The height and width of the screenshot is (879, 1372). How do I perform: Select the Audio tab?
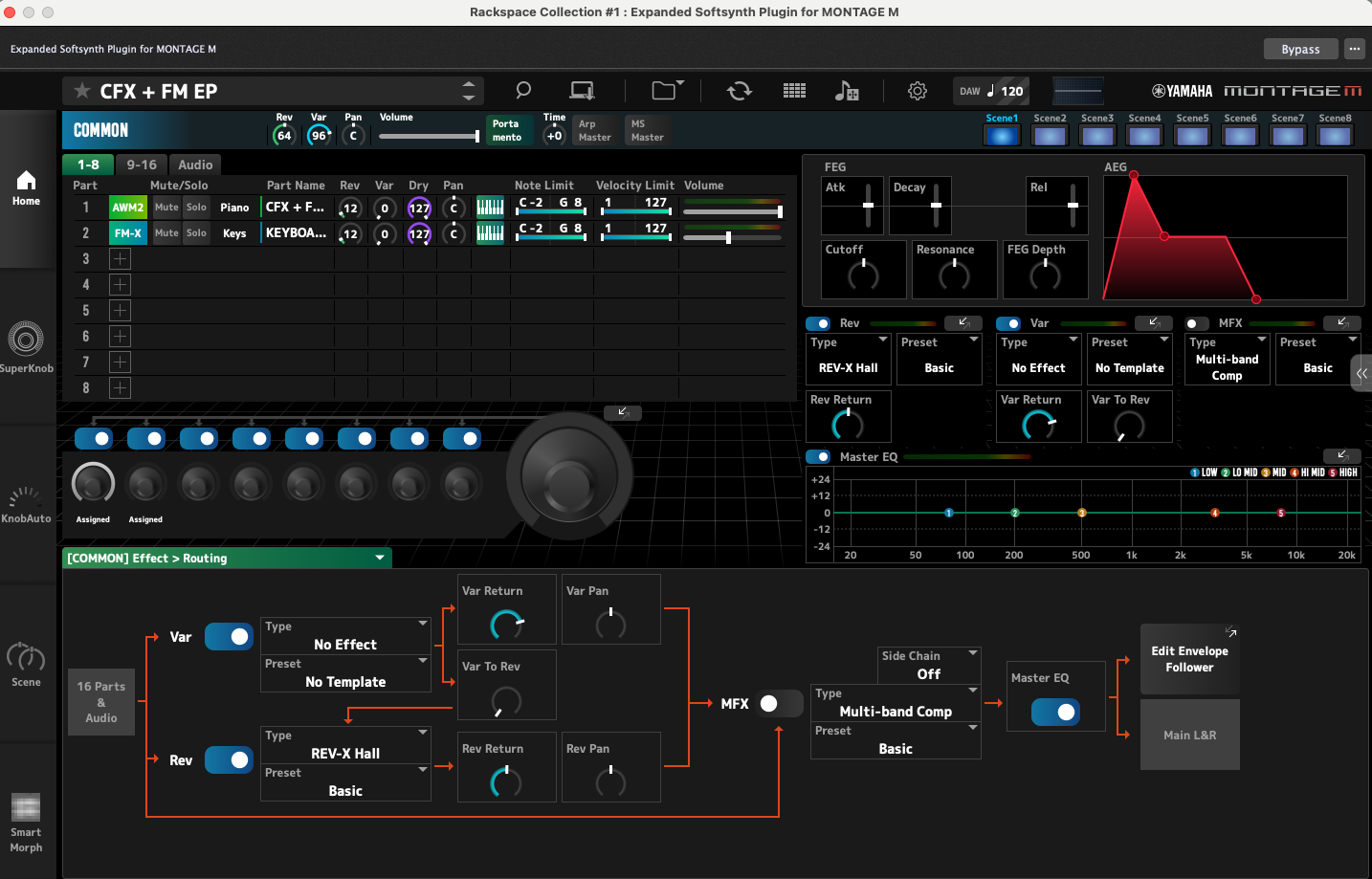point(195,165)
